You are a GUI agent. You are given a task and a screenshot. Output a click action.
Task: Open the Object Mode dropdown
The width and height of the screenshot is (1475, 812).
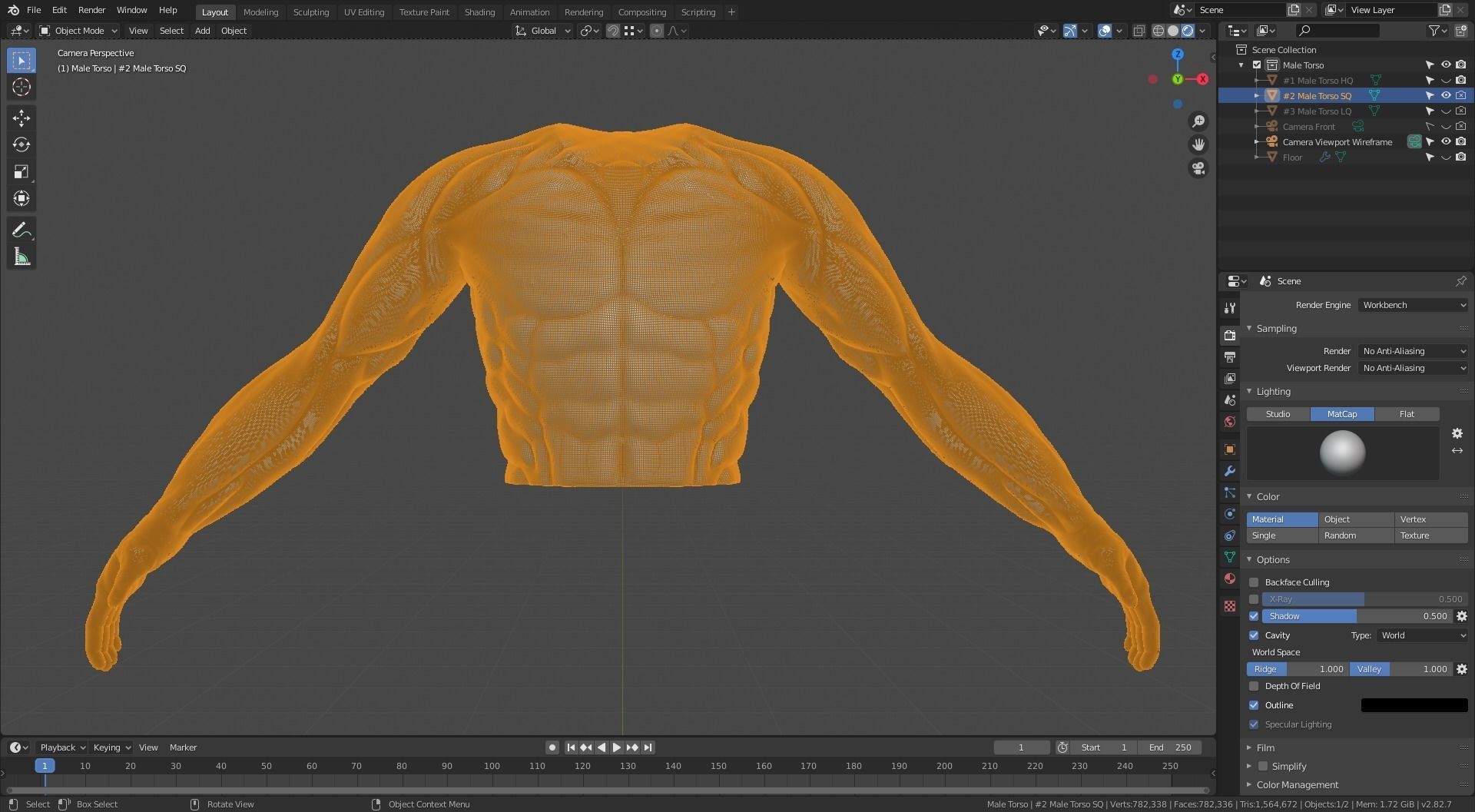coord(78,31)
